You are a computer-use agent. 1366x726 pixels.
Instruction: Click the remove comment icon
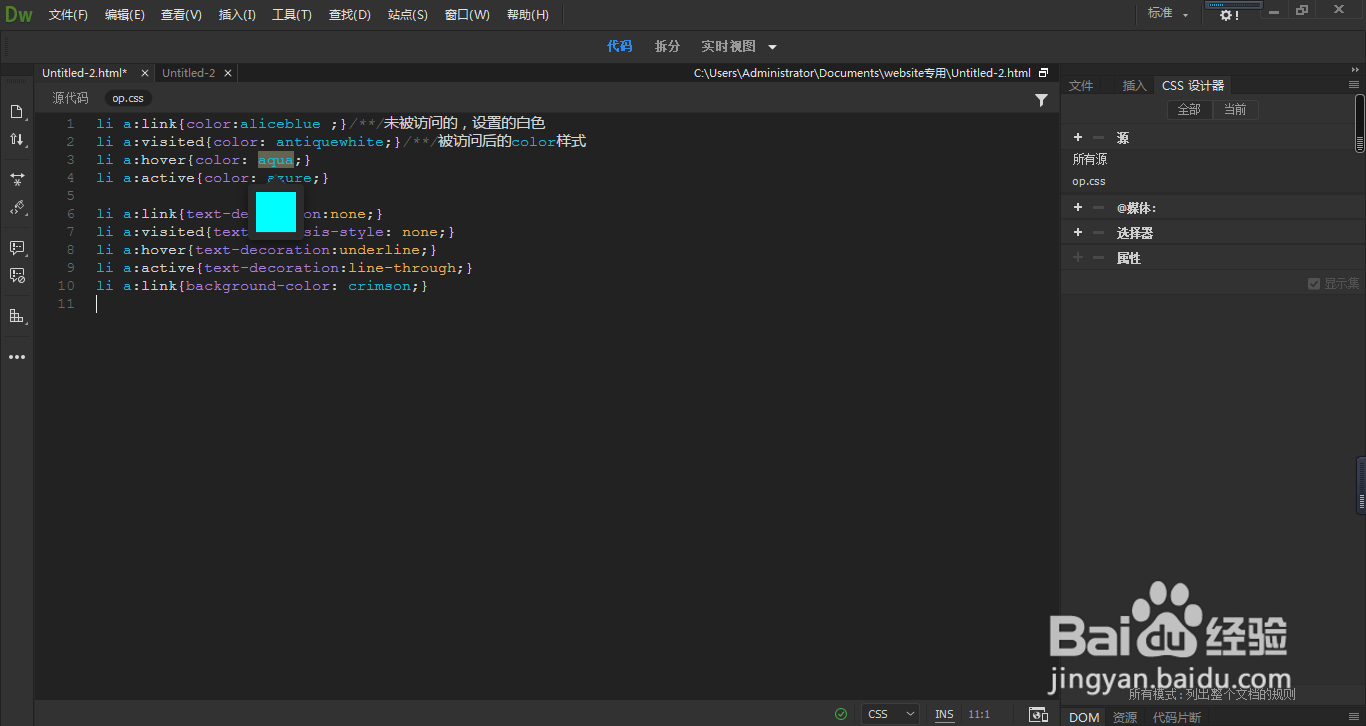pos(16,275)
